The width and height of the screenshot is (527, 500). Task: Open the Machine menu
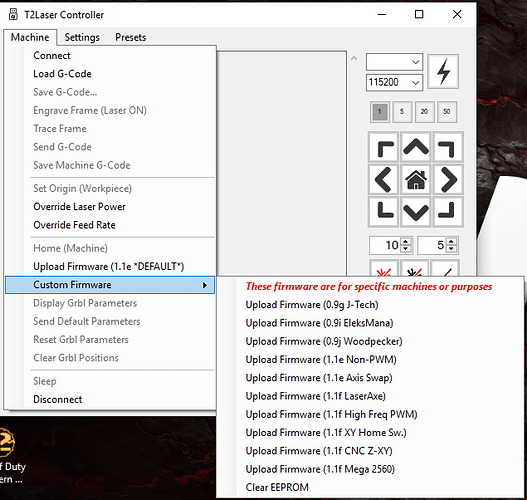click(x=30, y=37)
